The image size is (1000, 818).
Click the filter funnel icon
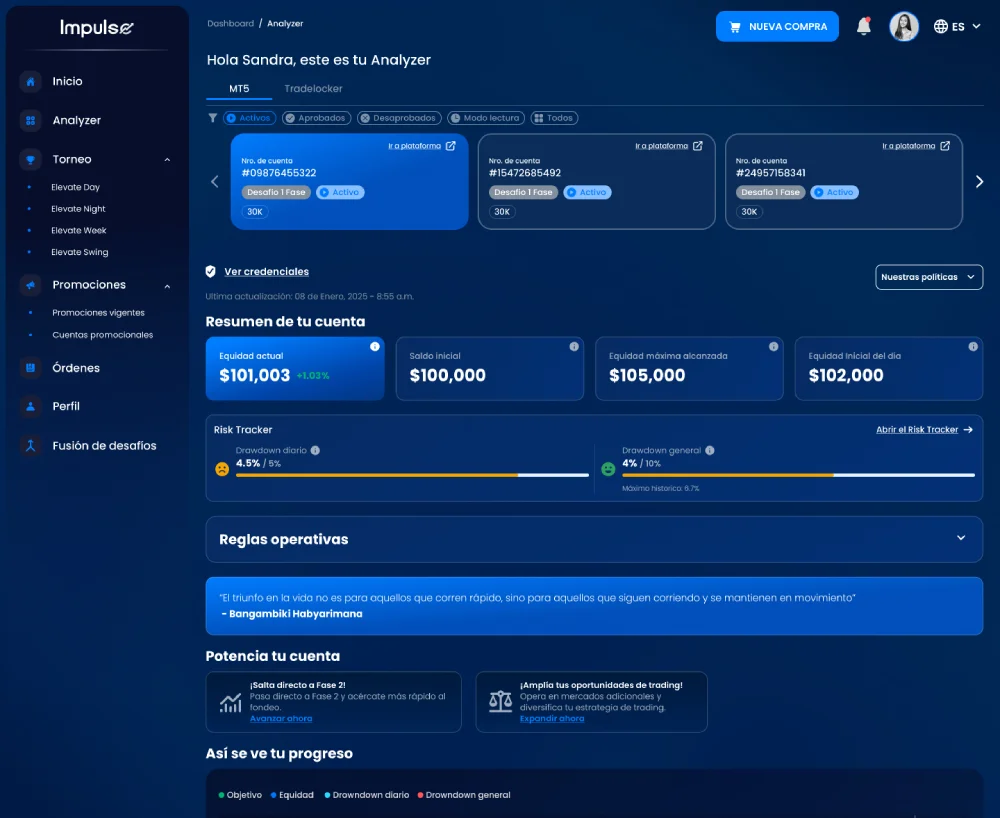(x=212, y=118)
